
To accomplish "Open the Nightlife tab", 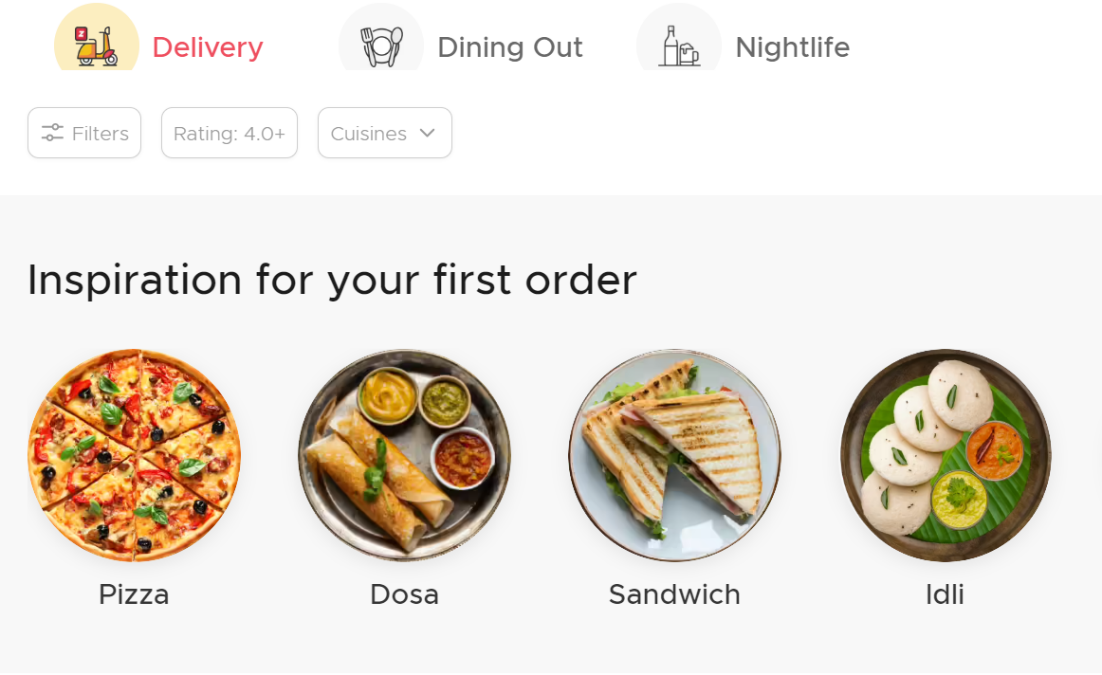I will [x=792, y=47].
